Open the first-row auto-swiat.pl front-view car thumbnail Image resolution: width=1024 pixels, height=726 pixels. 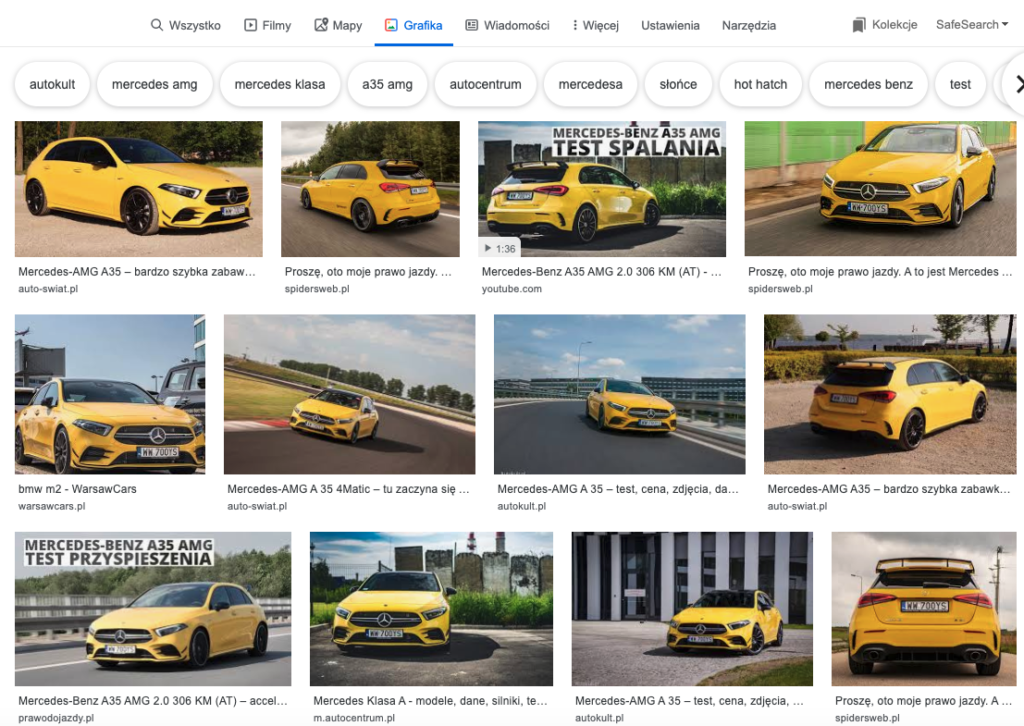click(x=138, y=189)
